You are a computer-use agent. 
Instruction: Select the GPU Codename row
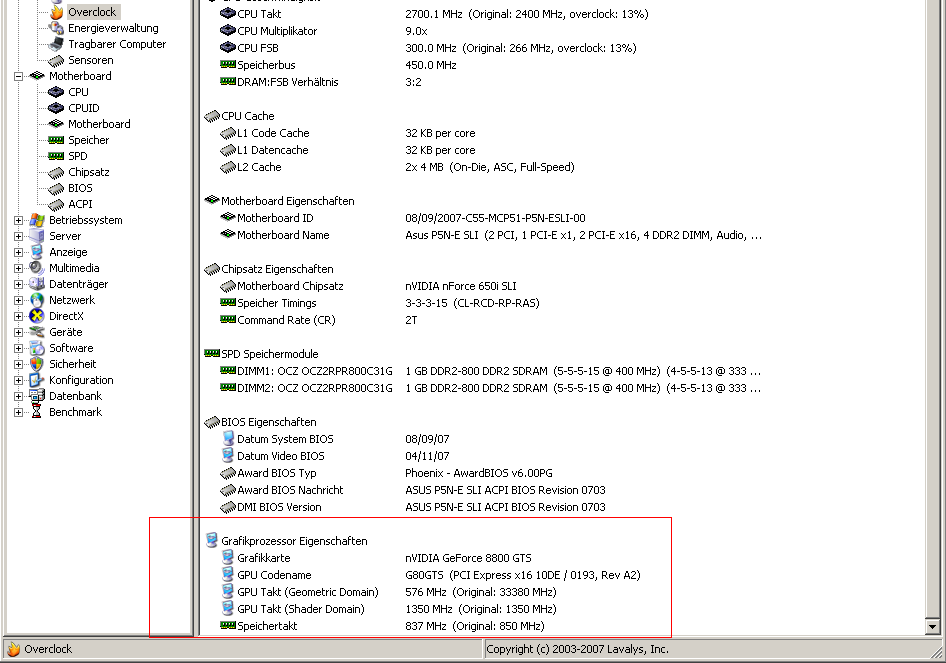click(x=431, y=575)
